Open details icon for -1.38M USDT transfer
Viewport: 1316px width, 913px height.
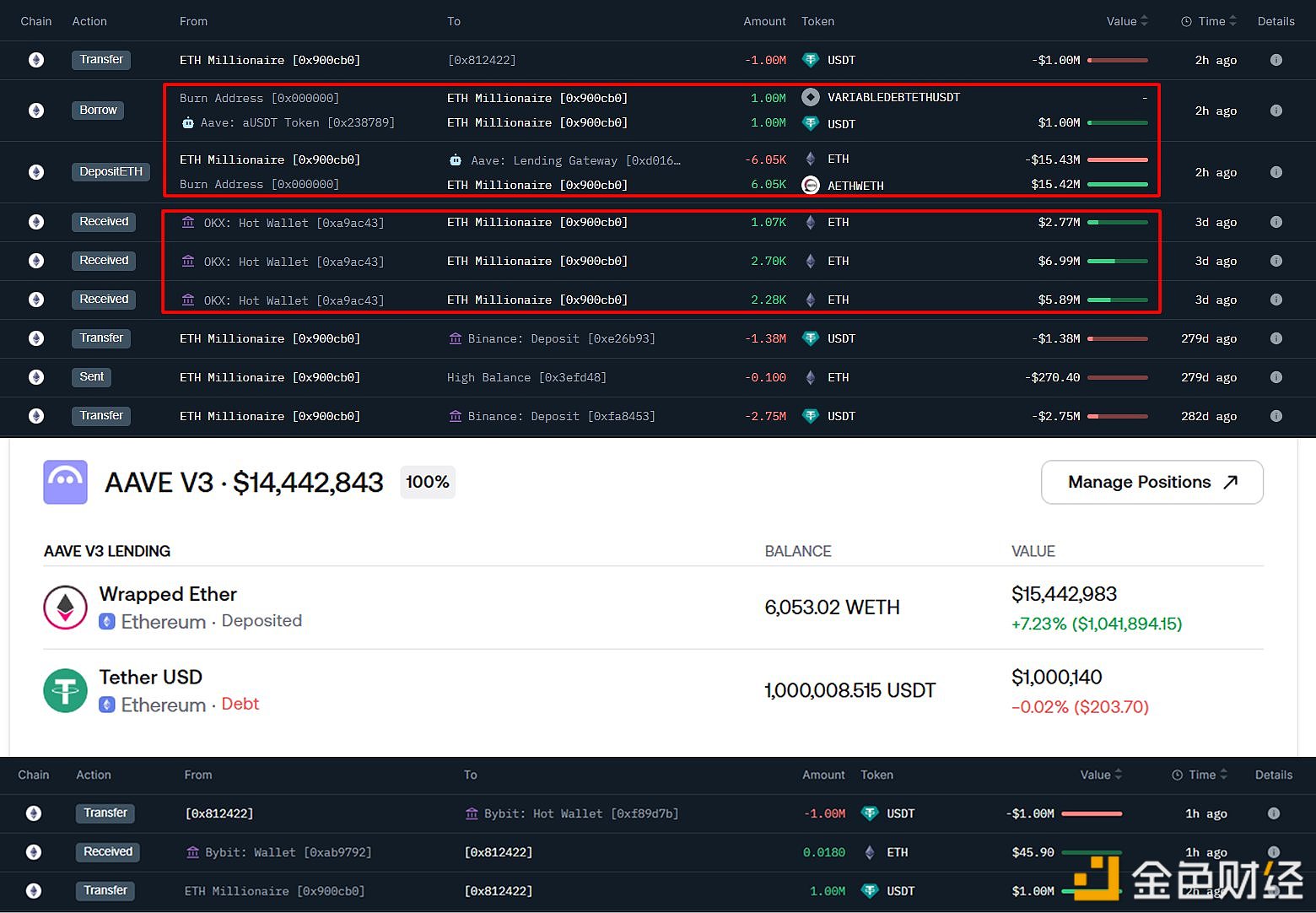(1276, 338)
